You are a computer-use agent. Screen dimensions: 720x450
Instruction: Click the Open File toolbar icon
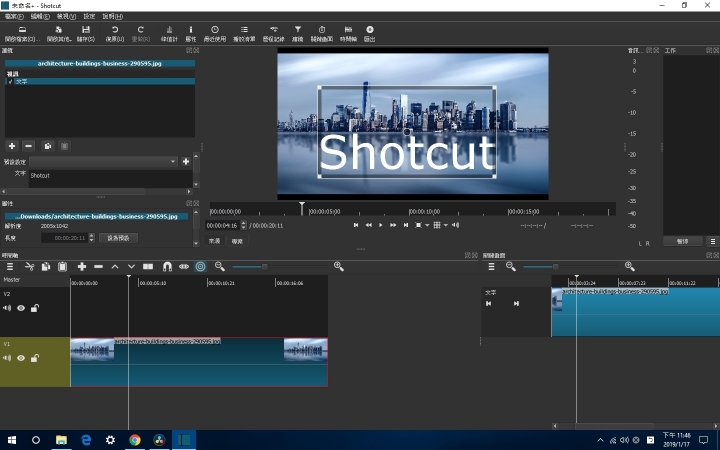pyautogui.click(x=22, y=30)
